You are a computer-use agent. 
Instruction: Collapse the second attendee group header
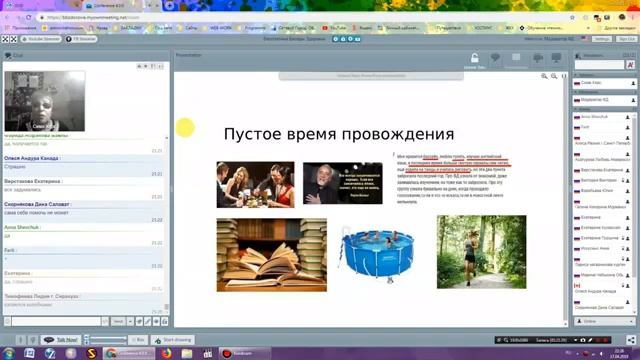(x=604, y=92)
